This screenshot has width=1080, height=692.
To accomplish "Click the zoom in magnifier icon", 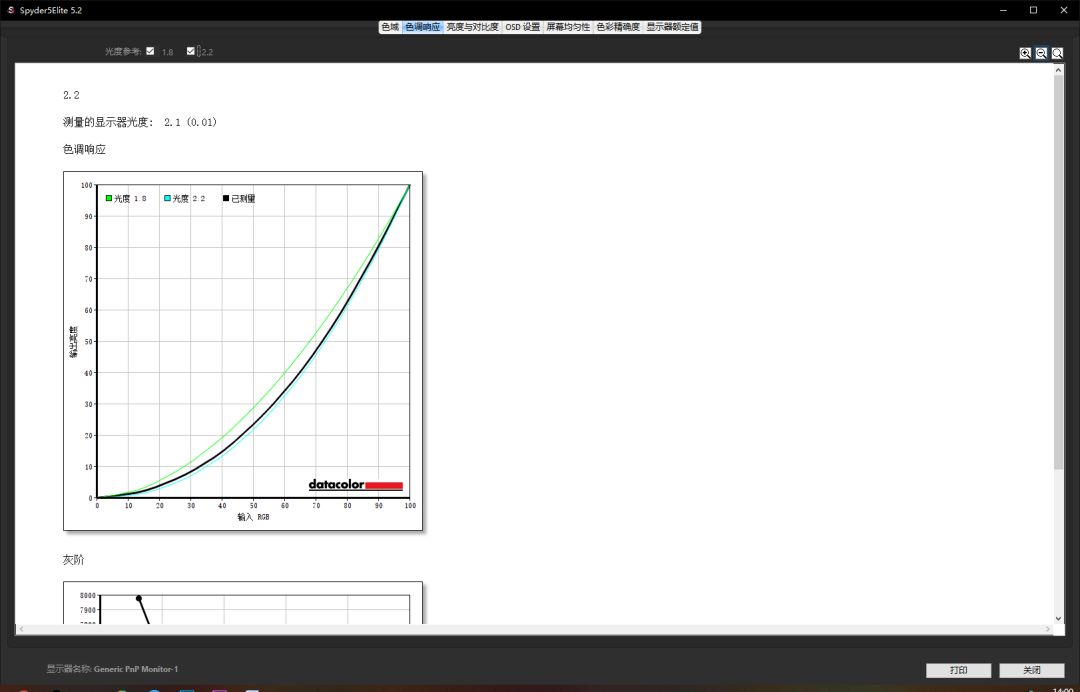I will tap(1025, 53).
